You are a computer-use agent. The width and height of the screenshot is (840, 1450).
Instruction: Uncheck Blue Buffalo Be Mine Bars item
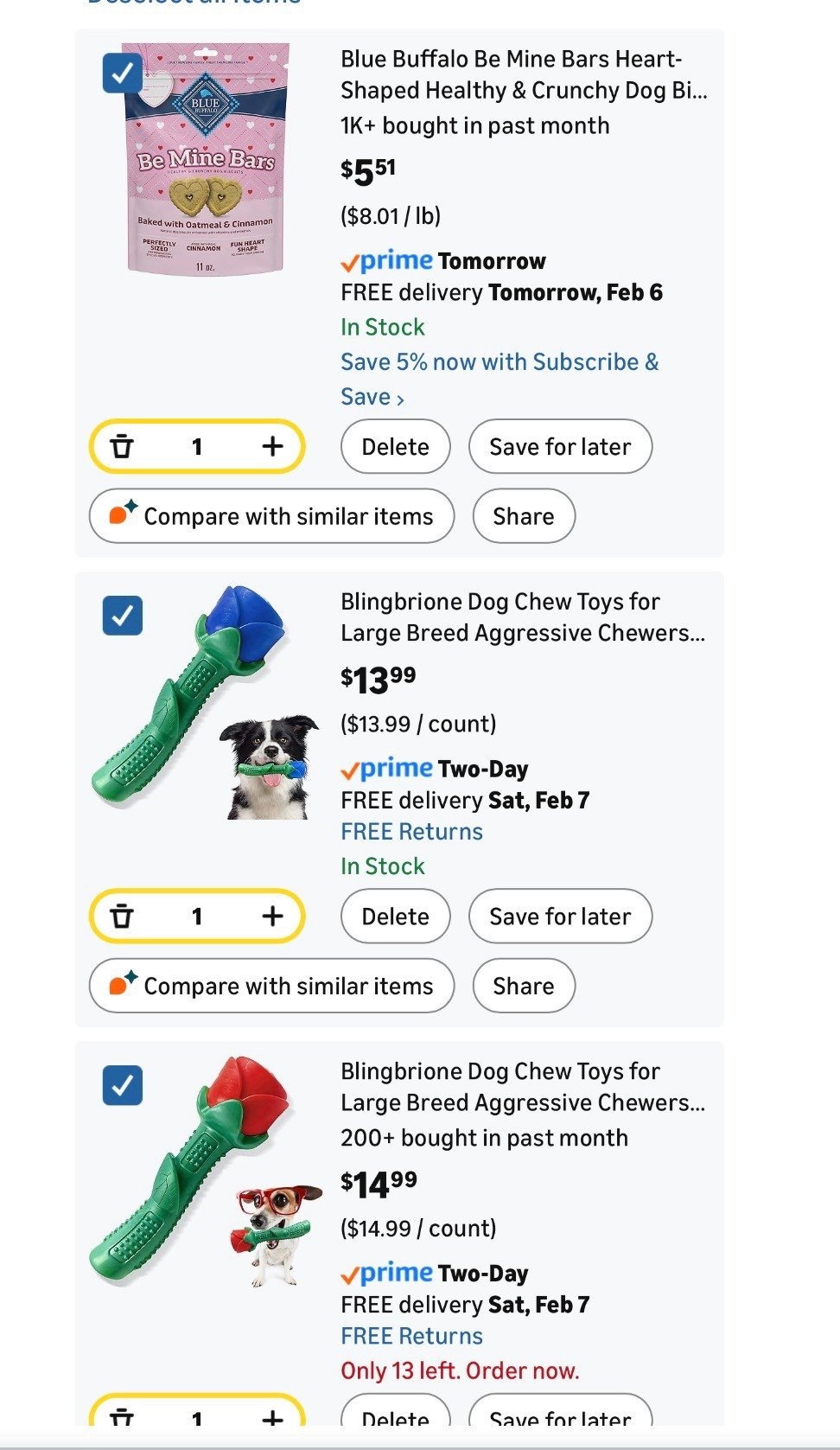[x=123, y=73]
